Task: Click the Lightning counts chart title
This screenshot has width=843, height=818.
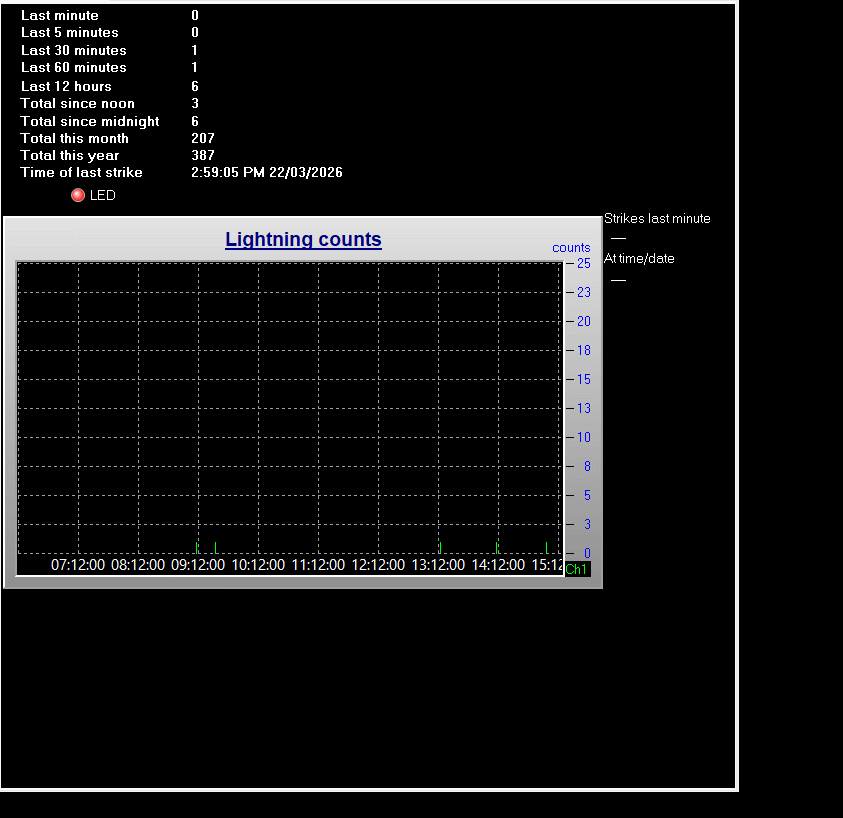Action: [x=303, y=240]
